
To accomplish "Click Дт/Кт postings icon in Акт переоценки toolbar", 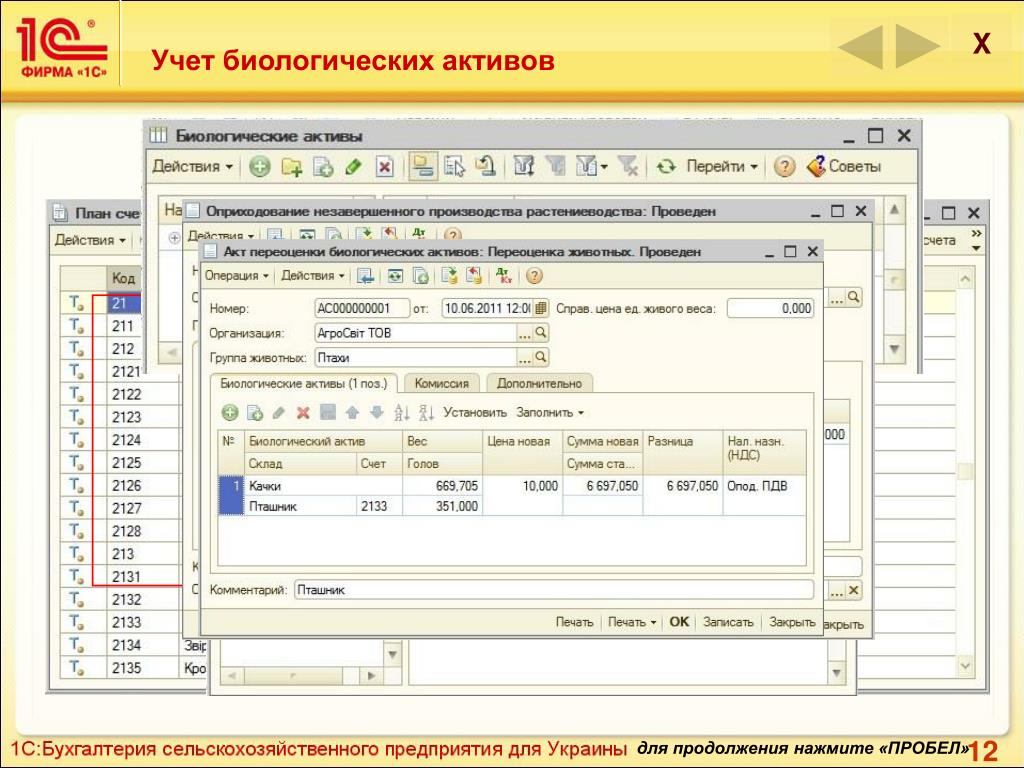I will pos(504,276).
